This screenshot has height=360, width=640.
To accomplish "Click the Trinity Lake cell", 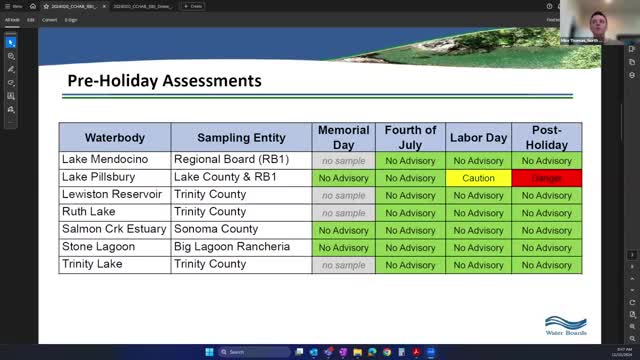I will click(115, 264).
